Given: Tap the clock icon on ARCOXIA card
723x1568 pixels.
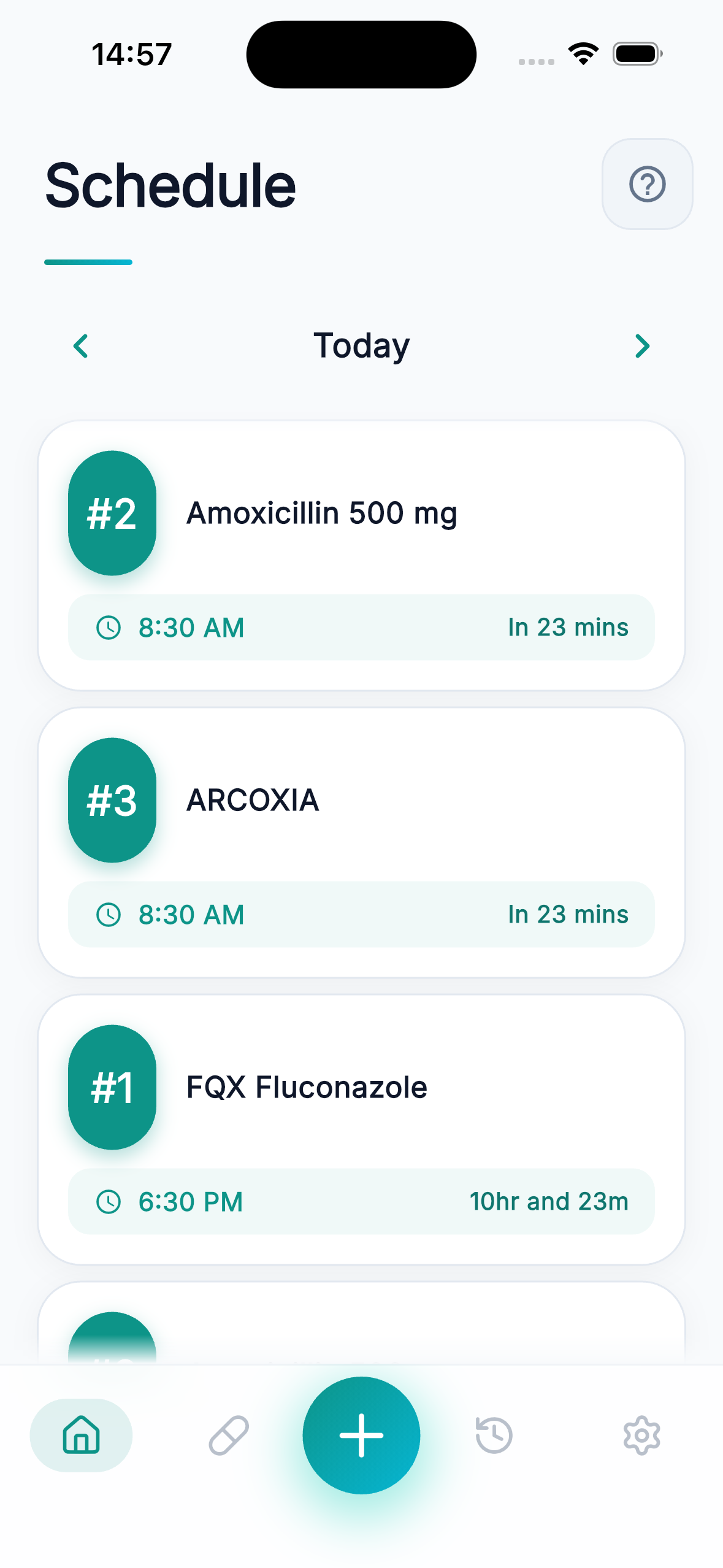Looking at the screenshot, I should point(109,915).
